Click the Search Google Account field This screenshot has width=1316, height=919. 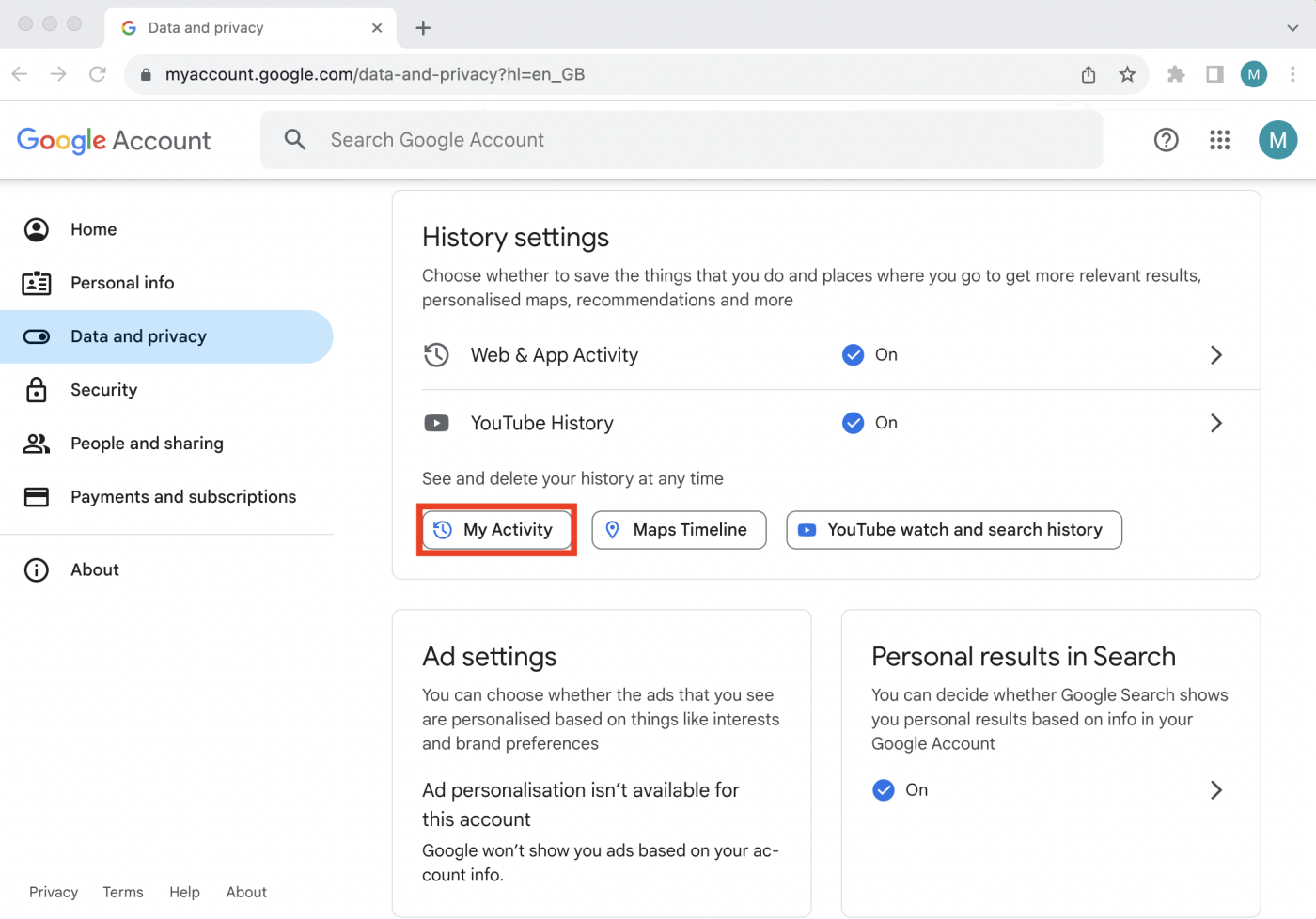[658, 139]
